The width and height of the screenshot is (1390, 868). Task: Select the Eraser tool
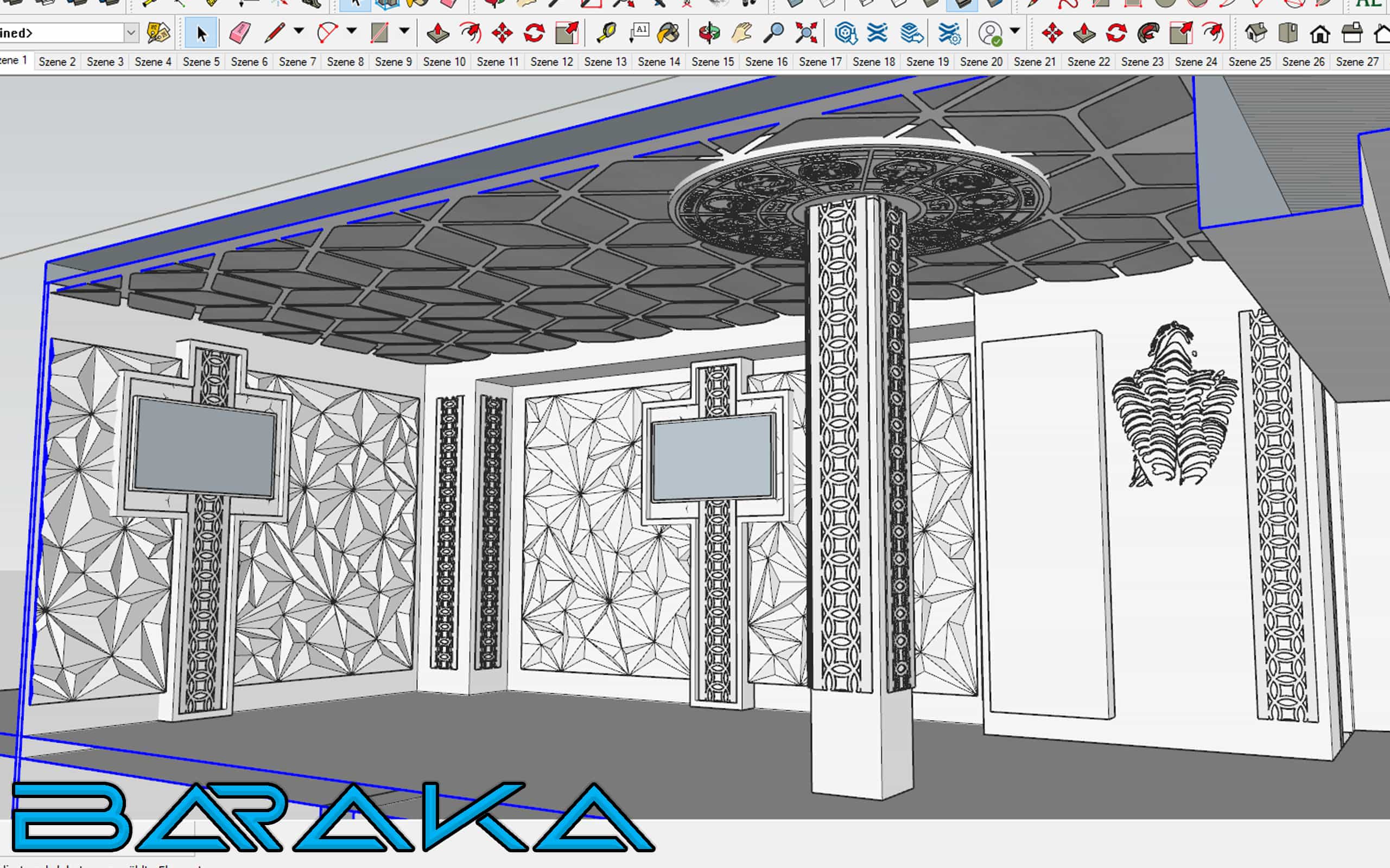239,33
